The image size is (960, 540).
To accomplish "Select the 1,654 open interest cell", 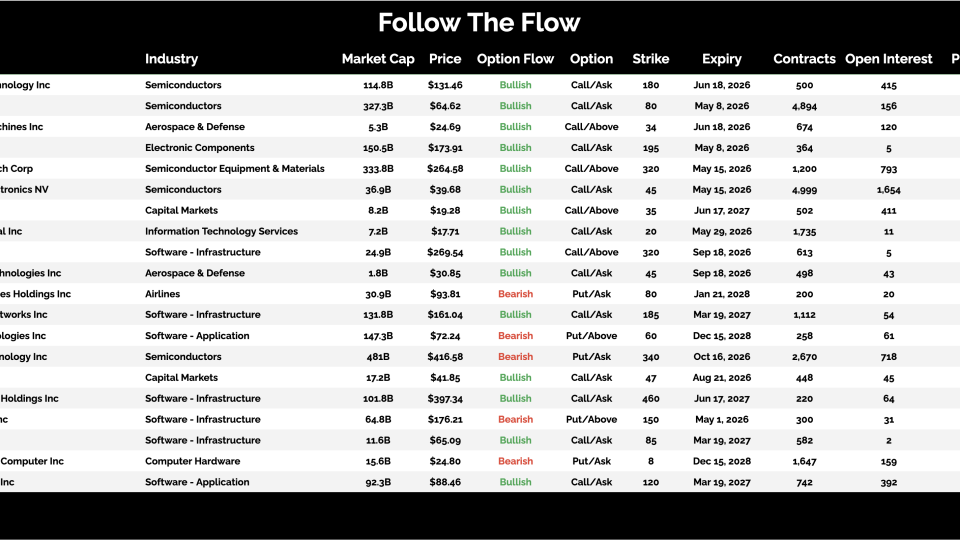I will (x=888, y=190).
